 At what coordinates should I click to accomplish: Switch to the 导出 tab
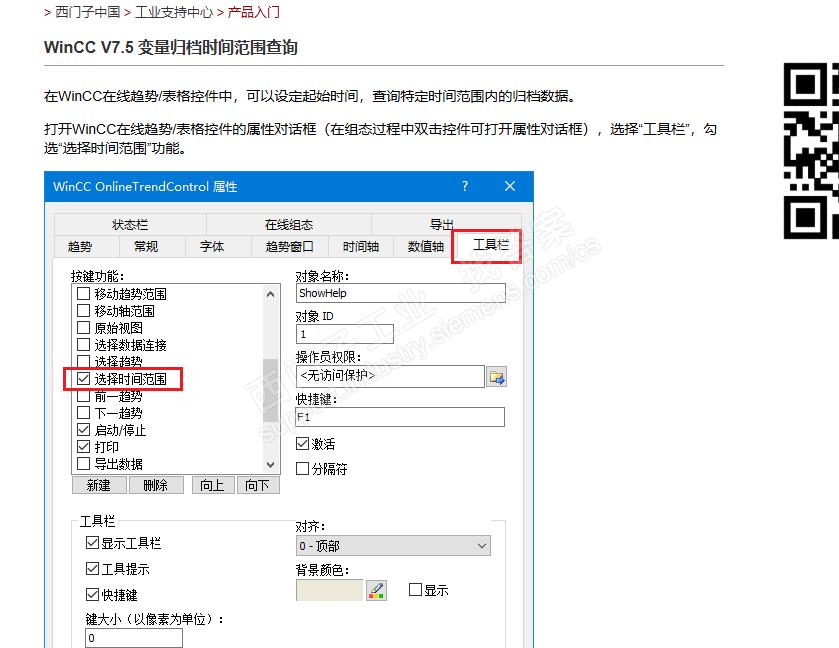click(x=442, y=223)
